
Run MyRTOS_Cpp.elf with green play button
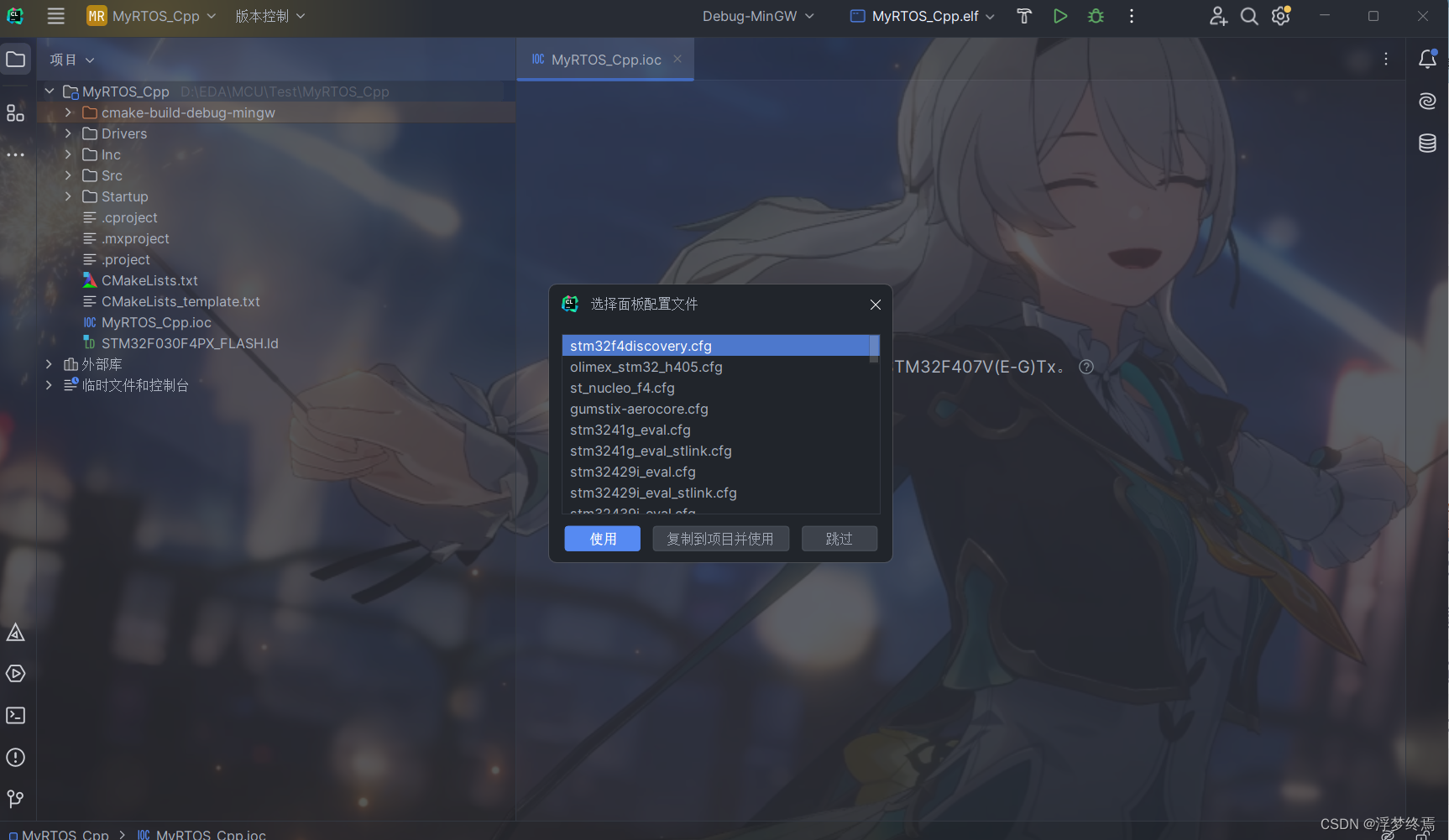(1060, 16)
